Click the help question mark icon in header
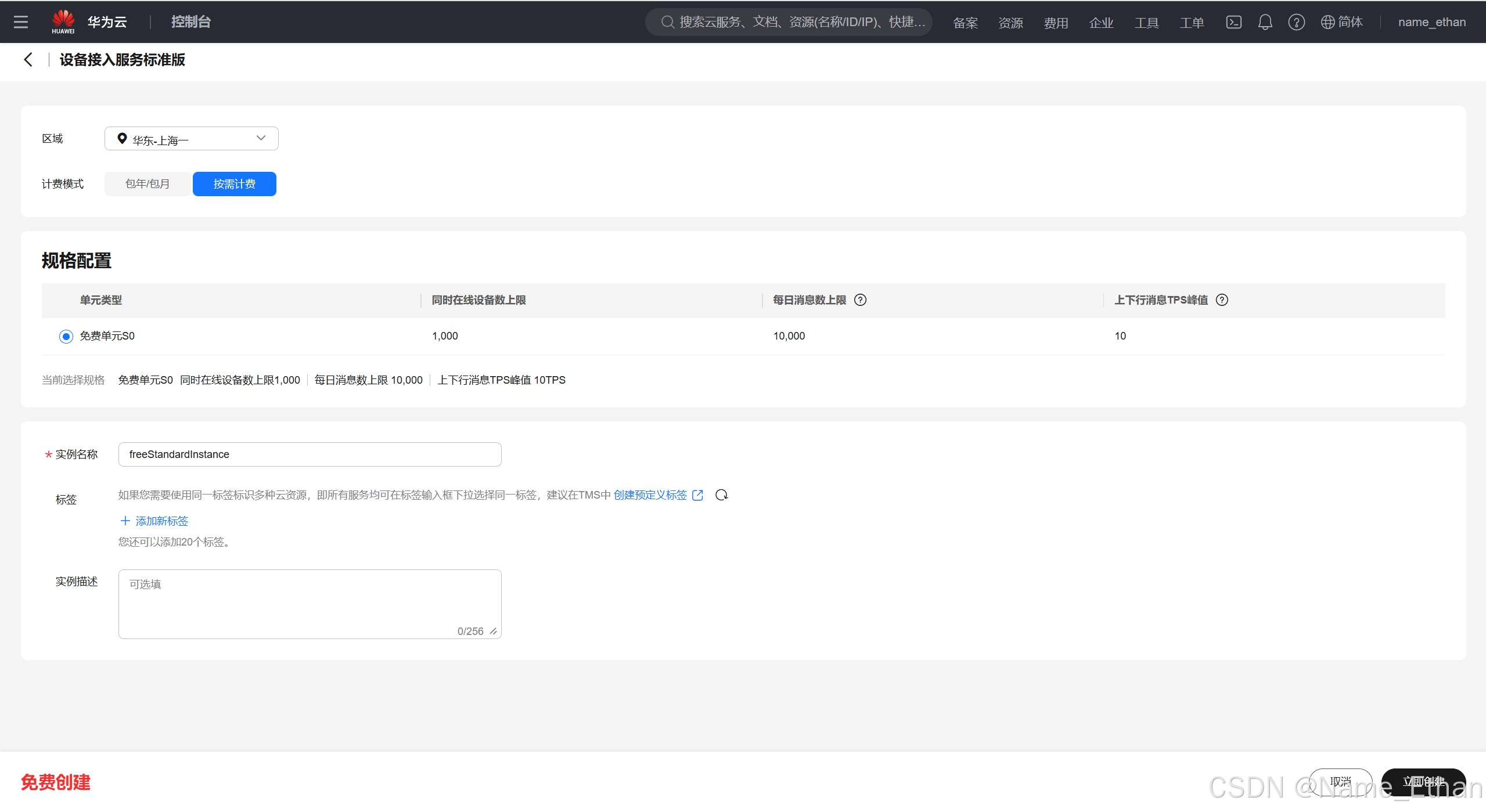1486x812 pixels. click(x=1296, y=22)
